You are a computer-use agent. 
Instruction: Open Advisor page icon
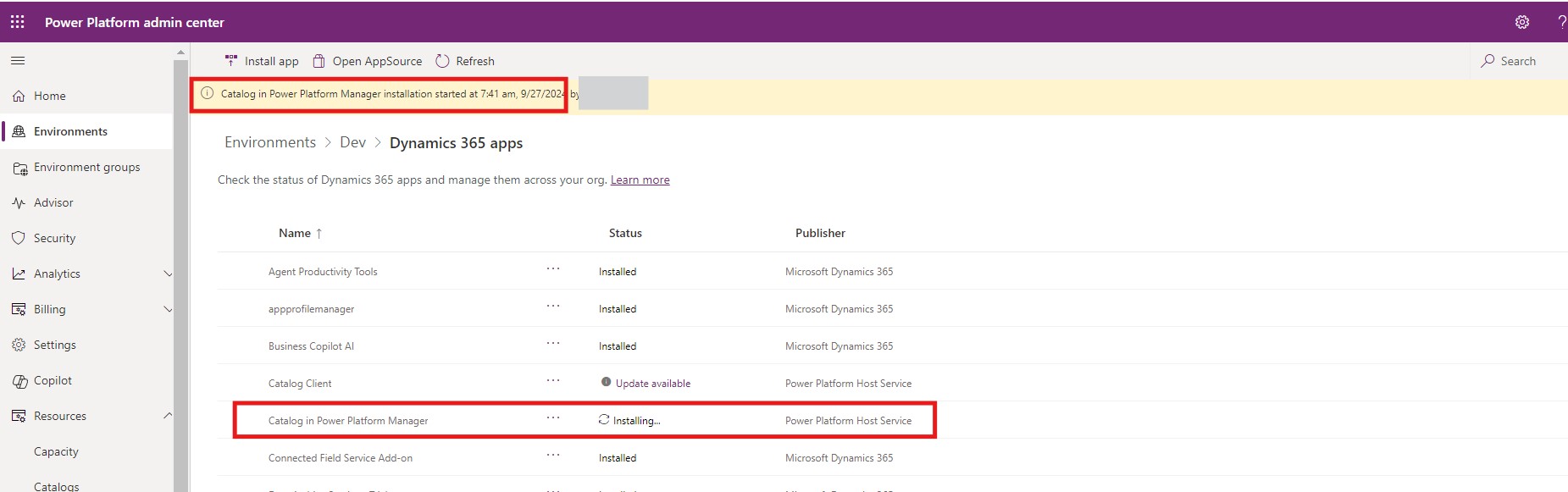point(19,203)
